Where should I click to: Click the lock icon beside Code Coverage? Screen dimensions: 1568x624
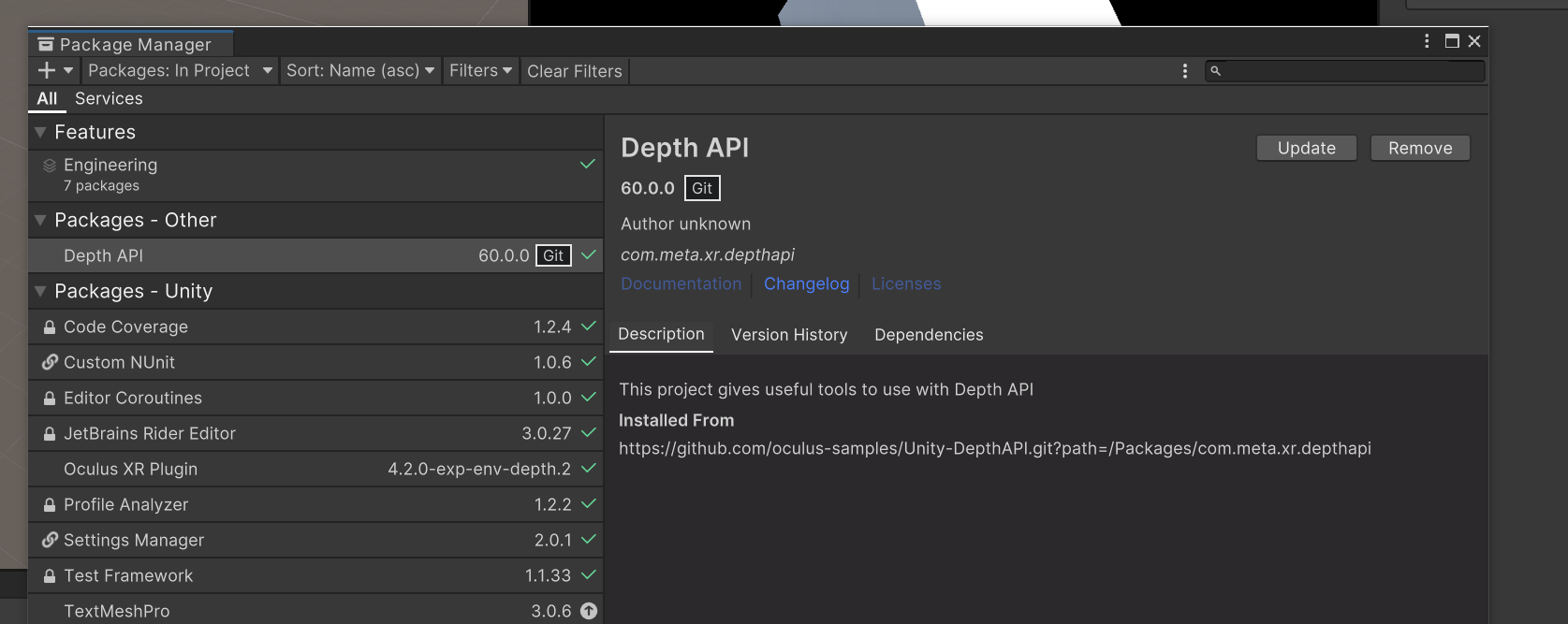(x=50, y=327)
